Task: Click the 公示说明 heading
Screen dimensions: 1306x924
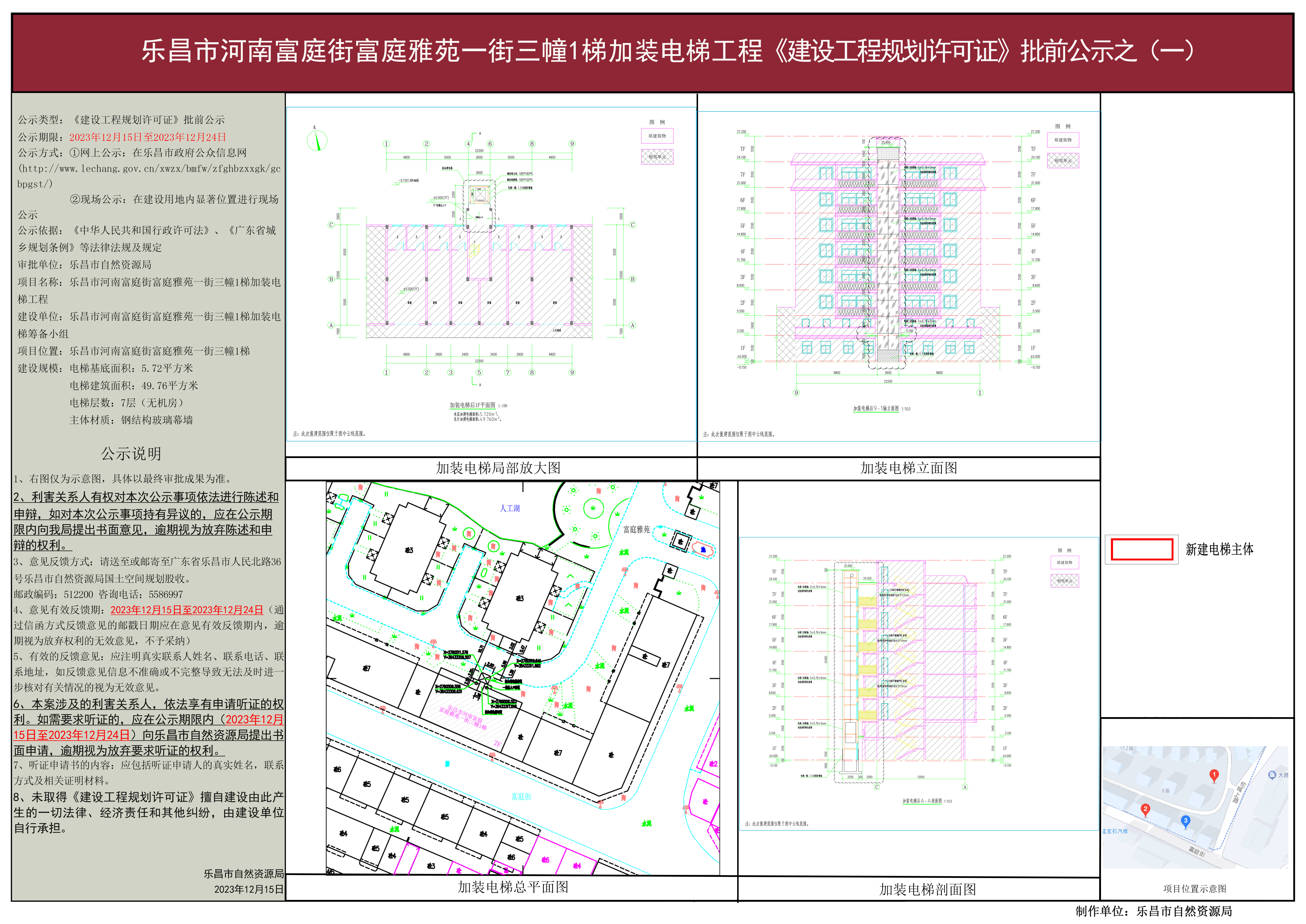Action: pyautogui.click(x=131, y=454)
